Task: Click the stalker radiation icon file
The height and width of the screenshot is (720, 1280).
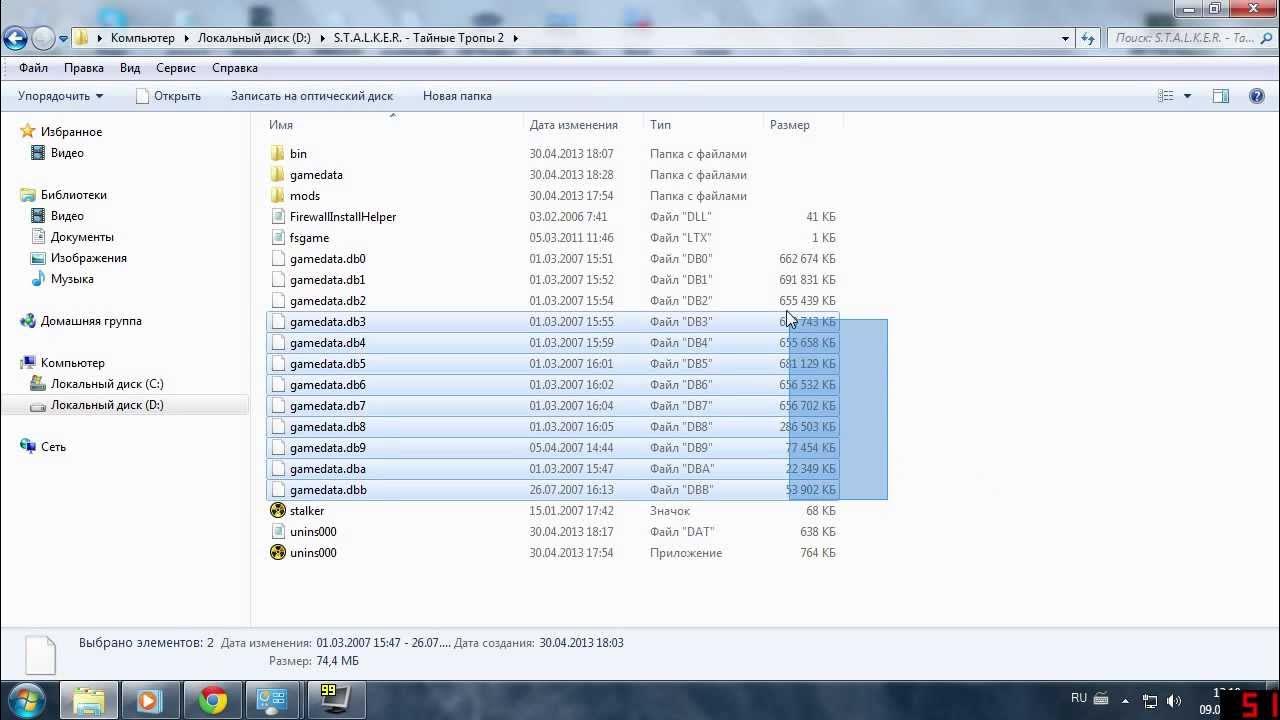Action: coord(278,511)
